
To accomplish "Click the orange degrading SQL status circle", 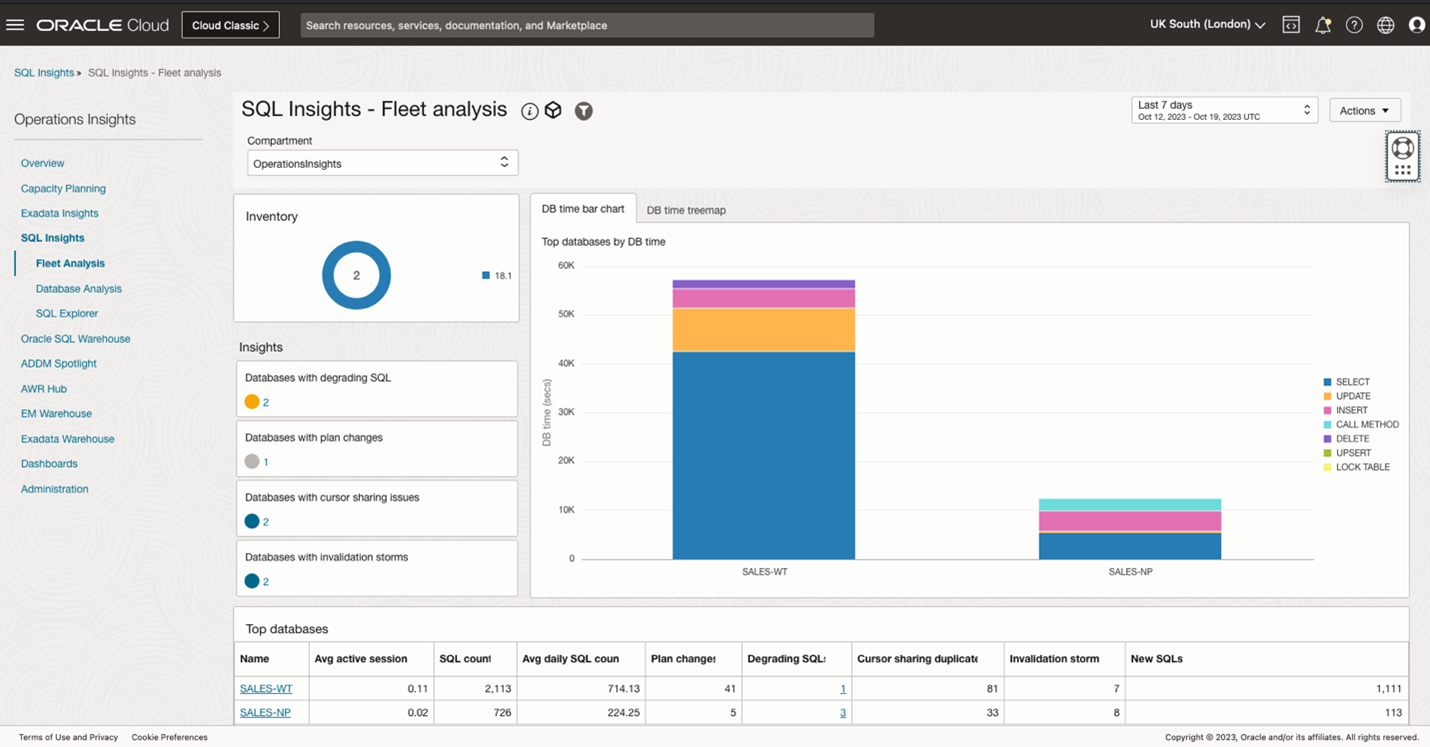I will [x=252, y=402].
